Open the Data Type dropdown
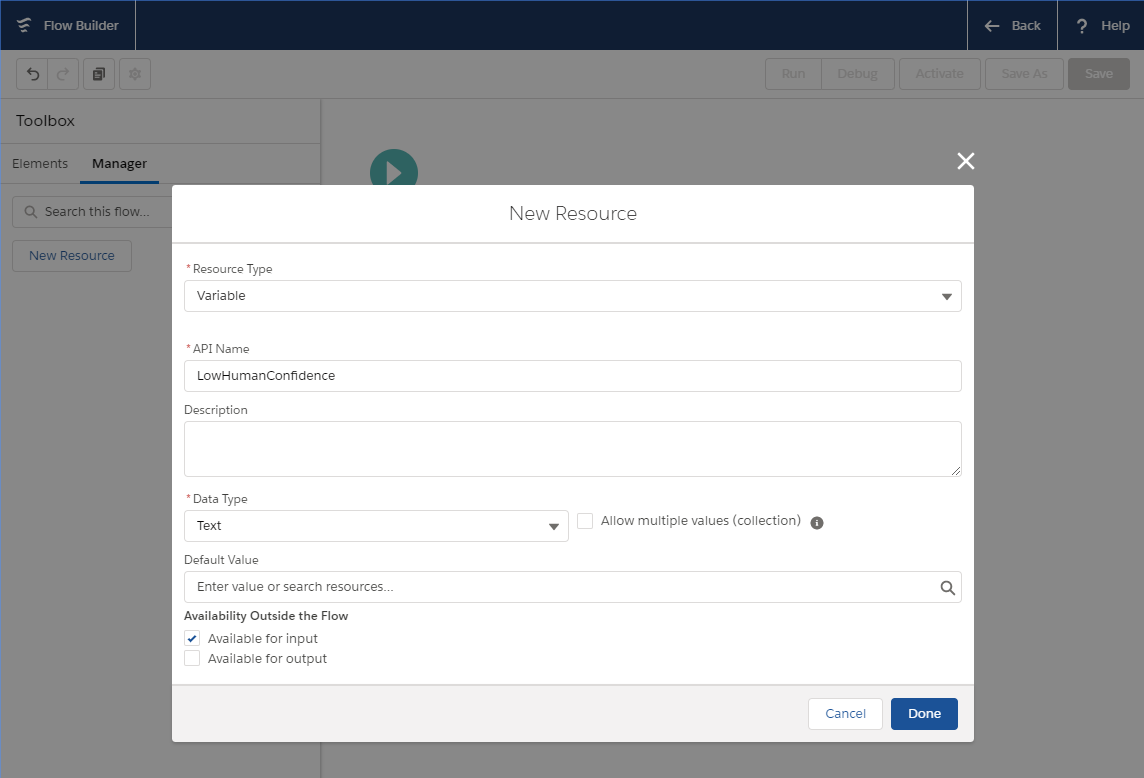The width and height of the screenshot is (1144, 778). pyautogui.click(x=376, y=526)
